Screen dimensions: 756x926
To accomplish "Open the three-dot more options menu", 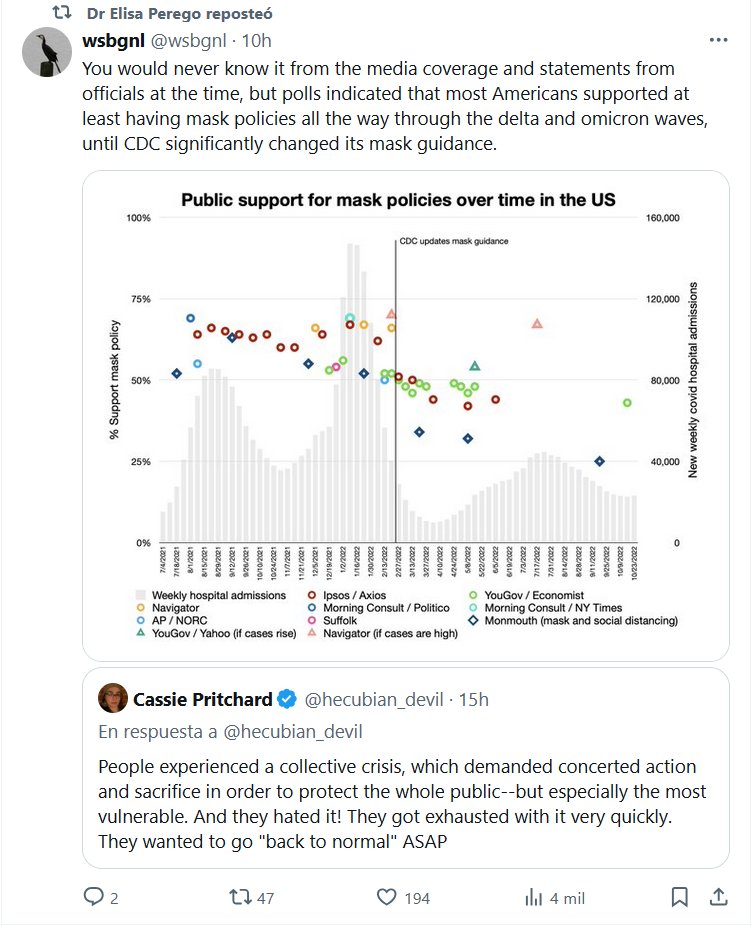I will tap(718, 41).
